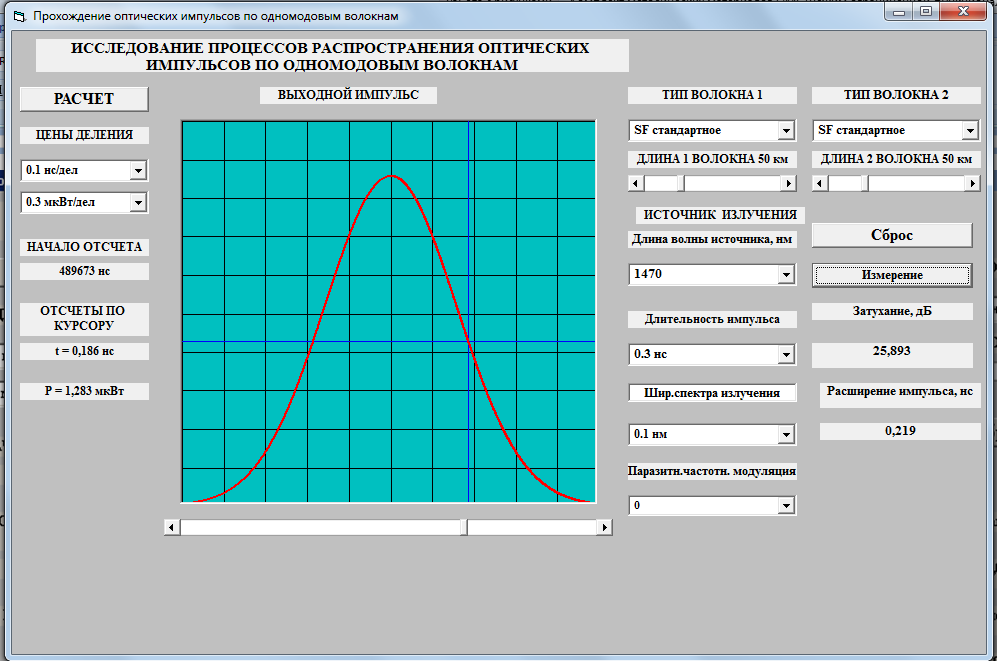
Task: Open the 0.3 мкВт/дел power scale dropdown
Action: [x=138, y=202]
